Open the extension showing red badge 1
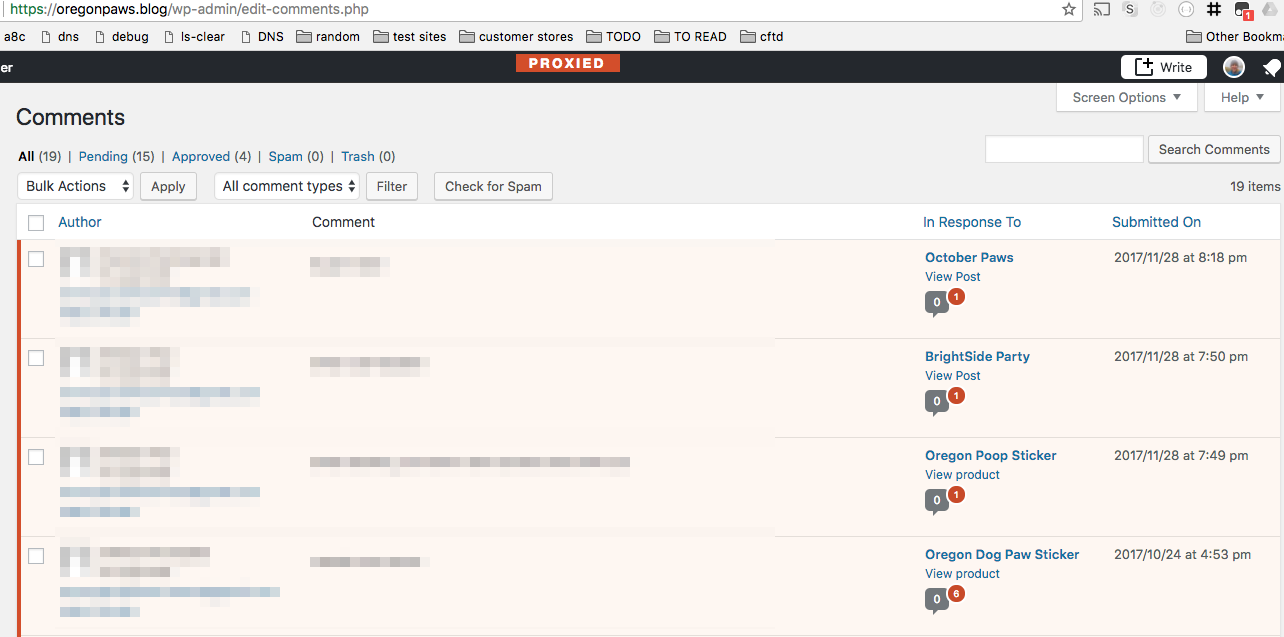Image resolution: width=1284 pixels, height=637 pixels. [1243, 10]
